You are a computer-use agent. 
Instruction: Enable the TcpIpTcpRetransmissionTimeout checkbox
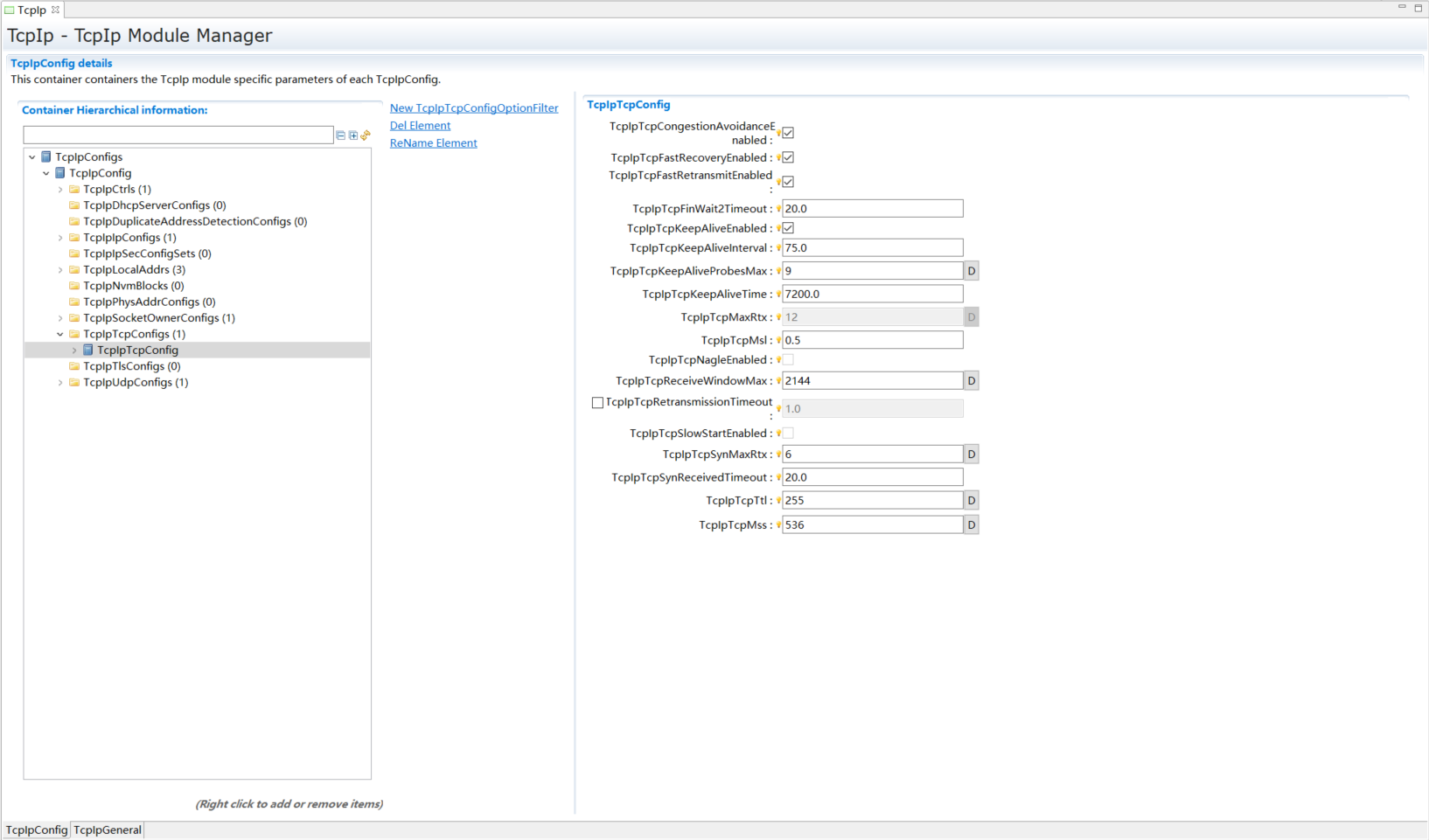[x=597, y=403]
